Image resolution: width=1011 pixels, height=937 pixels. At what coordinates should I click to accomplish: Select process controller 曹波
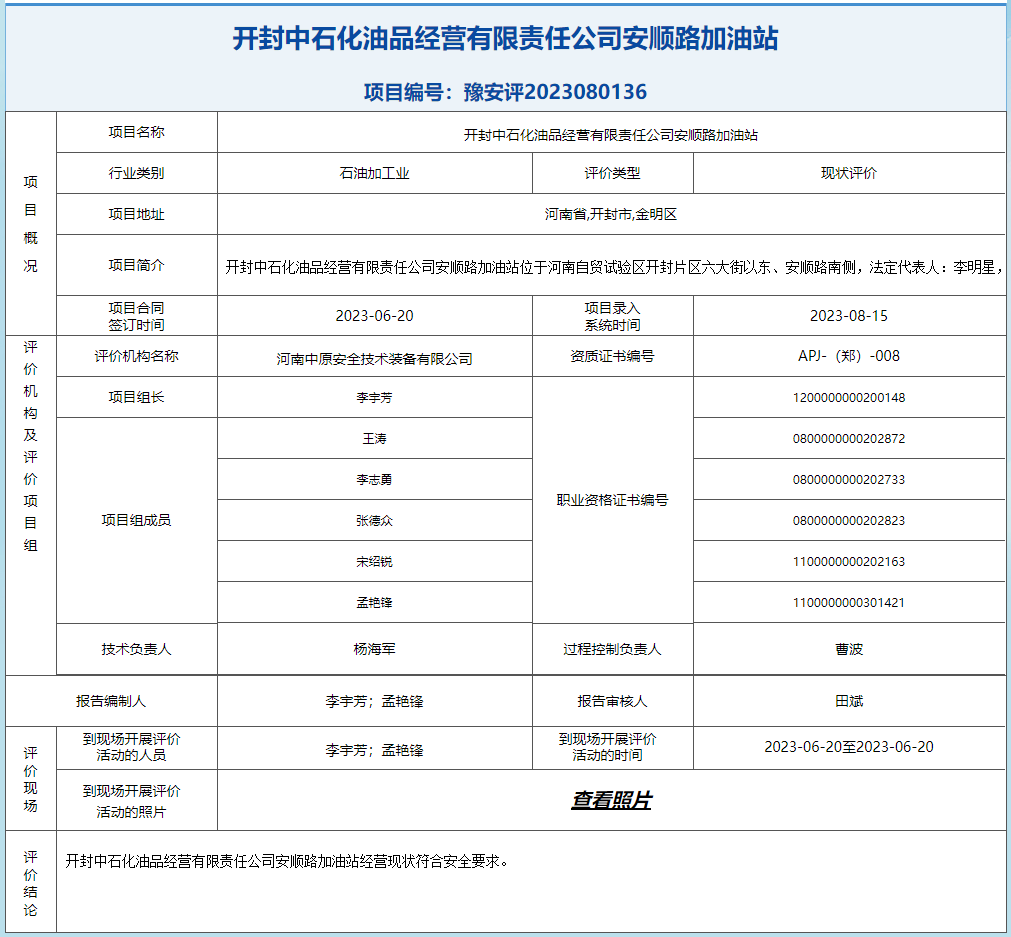849,649
